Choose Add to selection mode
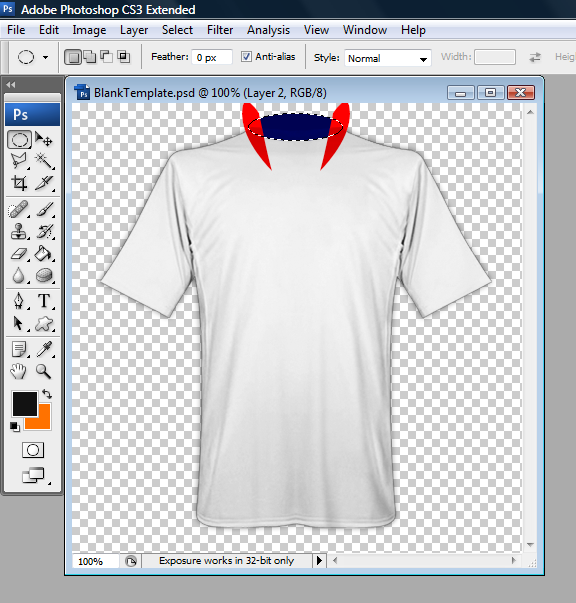The width and height of the screenshot is (576, 603). (x=90, y=57)
